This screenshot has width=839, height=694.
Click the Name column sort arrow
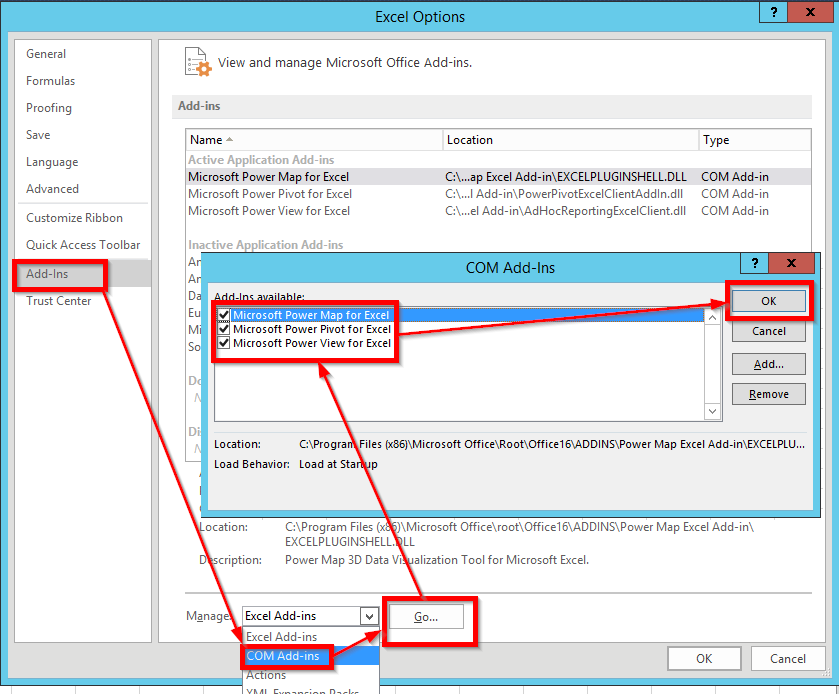click(x=230, y=140)
